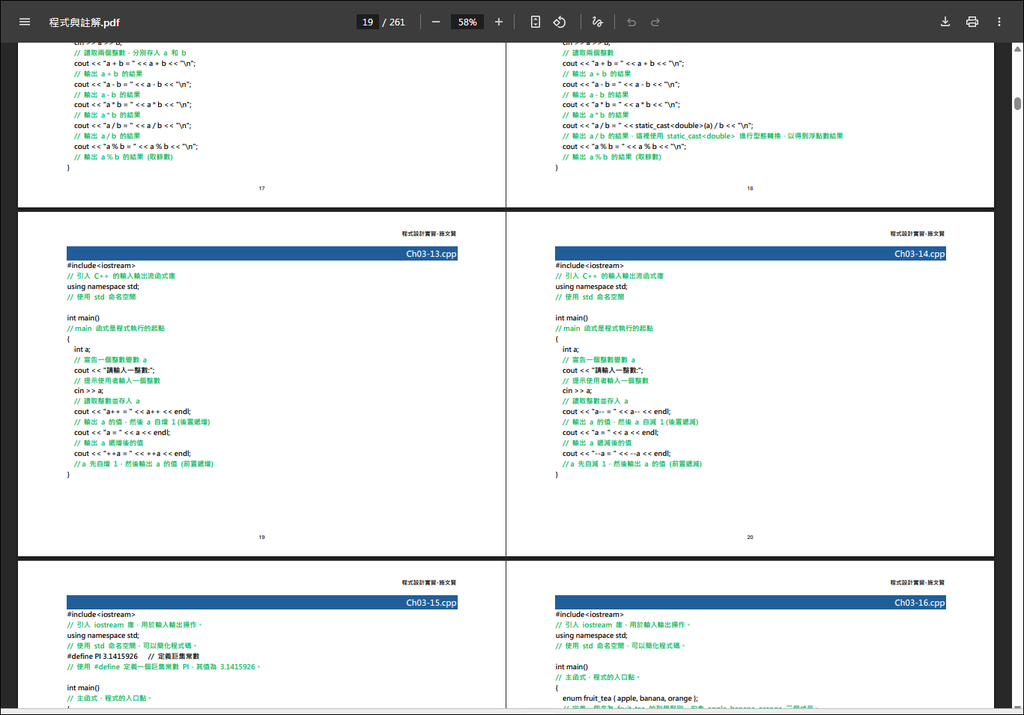Screen dimensions: 1024x715
Task: Redo the annotation
Action: click(655, 22)
